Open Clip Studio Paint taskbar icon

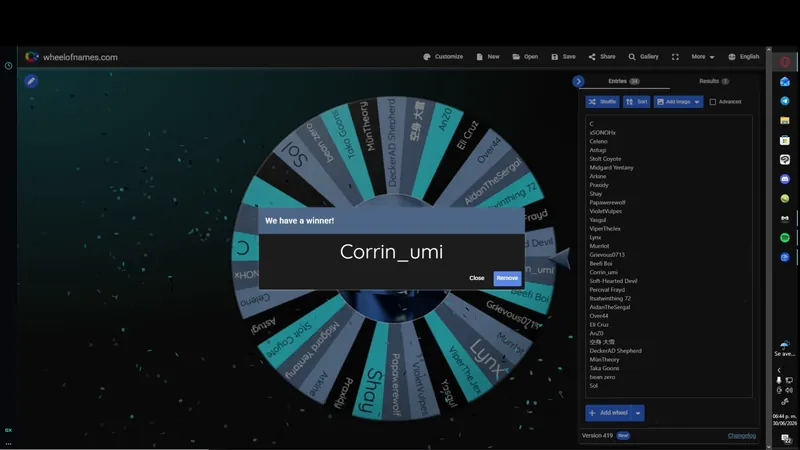click(785, 160)
